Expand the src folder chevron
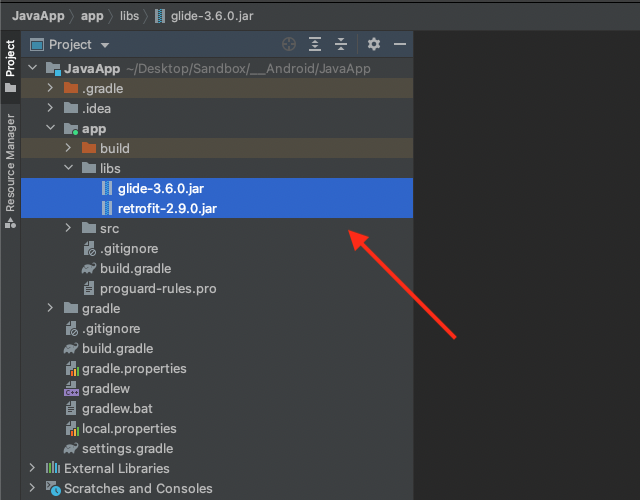This screenshot has height=500, width=640. click(68, 228)
